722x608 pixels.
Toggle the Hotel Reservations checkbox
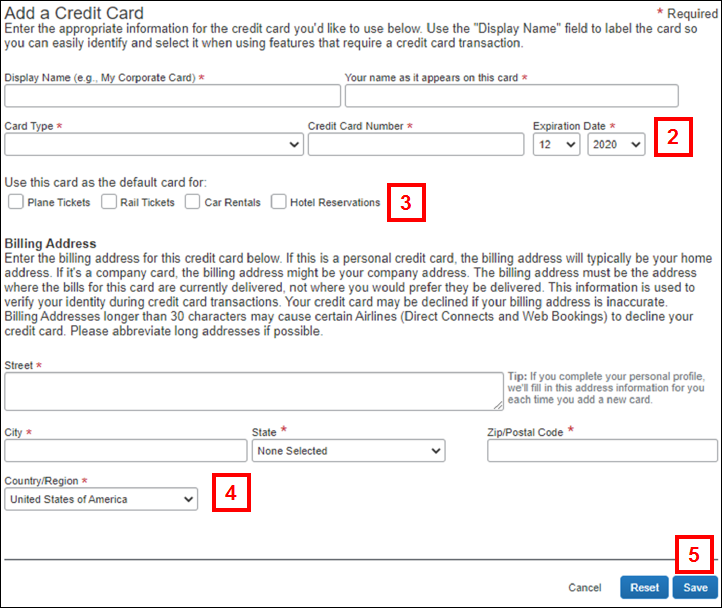279,202
